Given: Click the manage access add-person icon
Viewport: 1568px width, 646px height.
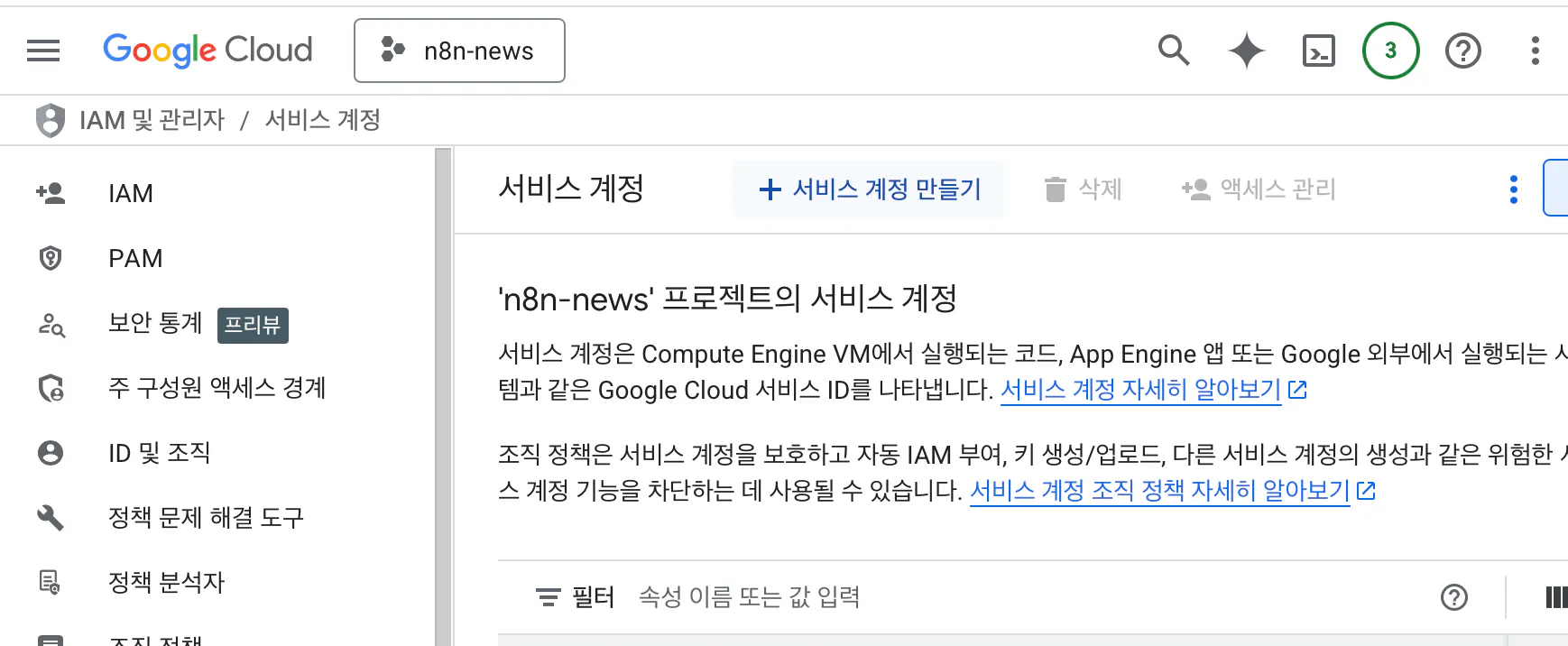Looking at the screenshot, I should tap(1195, 189).
